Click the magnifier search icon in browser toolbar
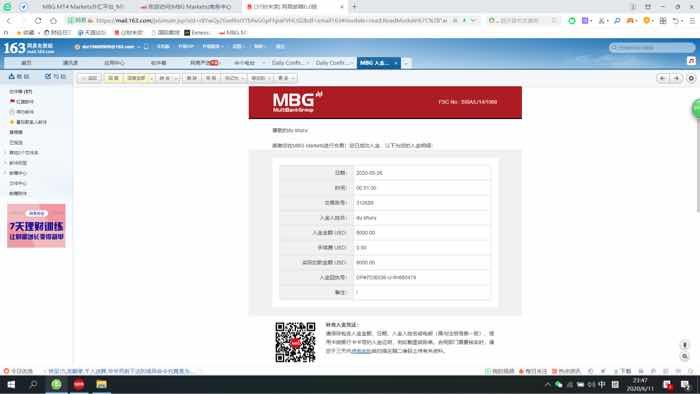The height and width of the screenshot is (394, 700). coord(617,21)
